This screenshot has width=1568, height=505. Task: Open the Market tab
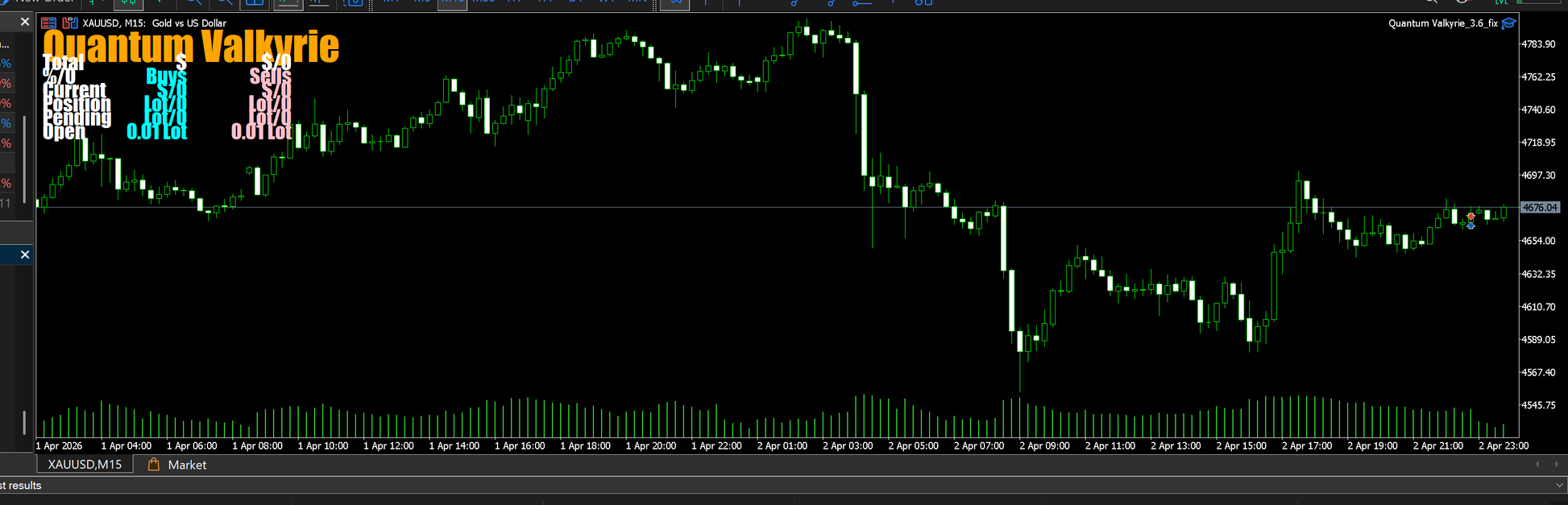pos(187,465)
